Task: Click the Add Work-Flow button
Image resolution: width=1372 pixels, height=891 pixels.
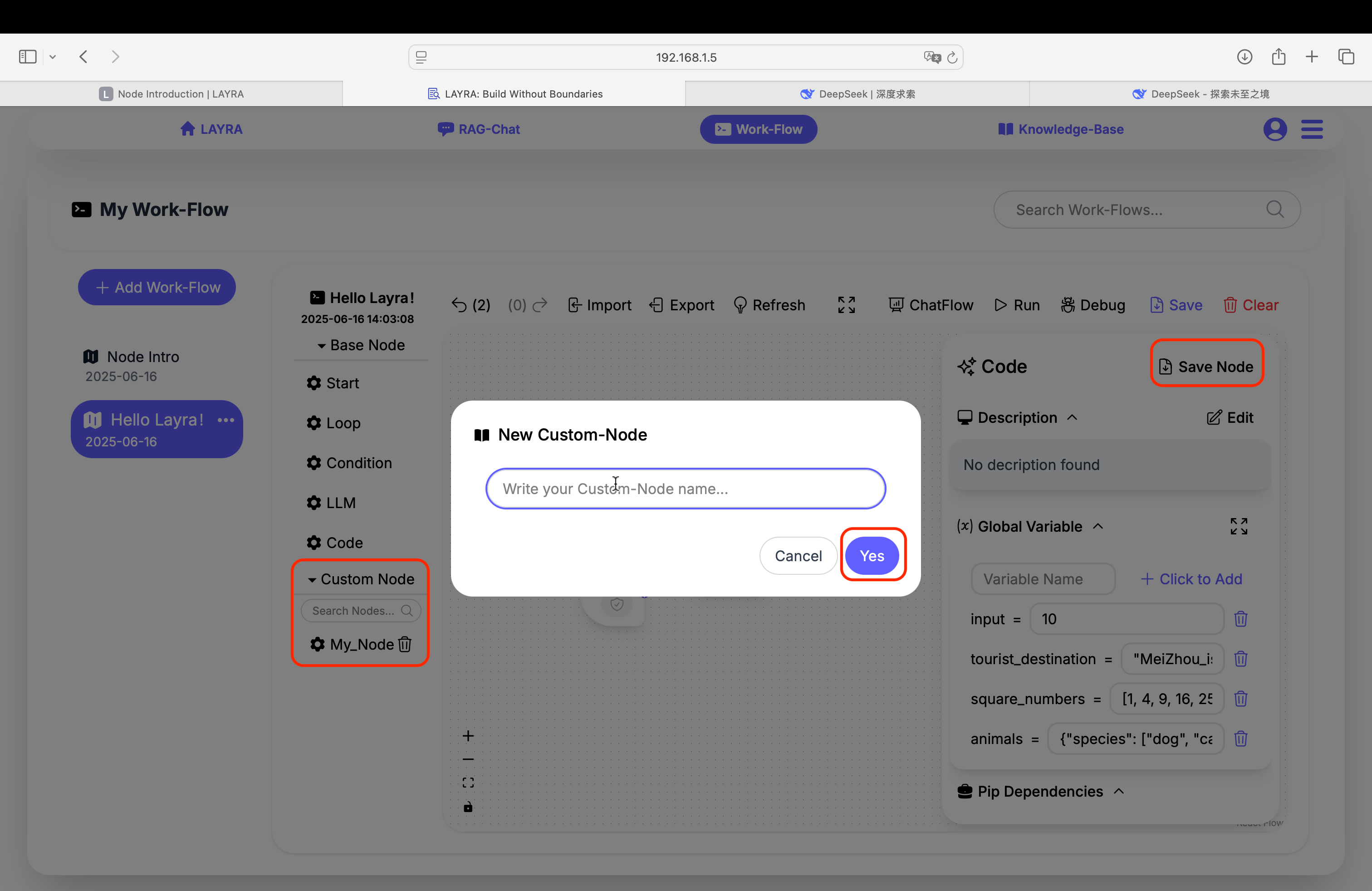Action: click(x=157, y=287)
